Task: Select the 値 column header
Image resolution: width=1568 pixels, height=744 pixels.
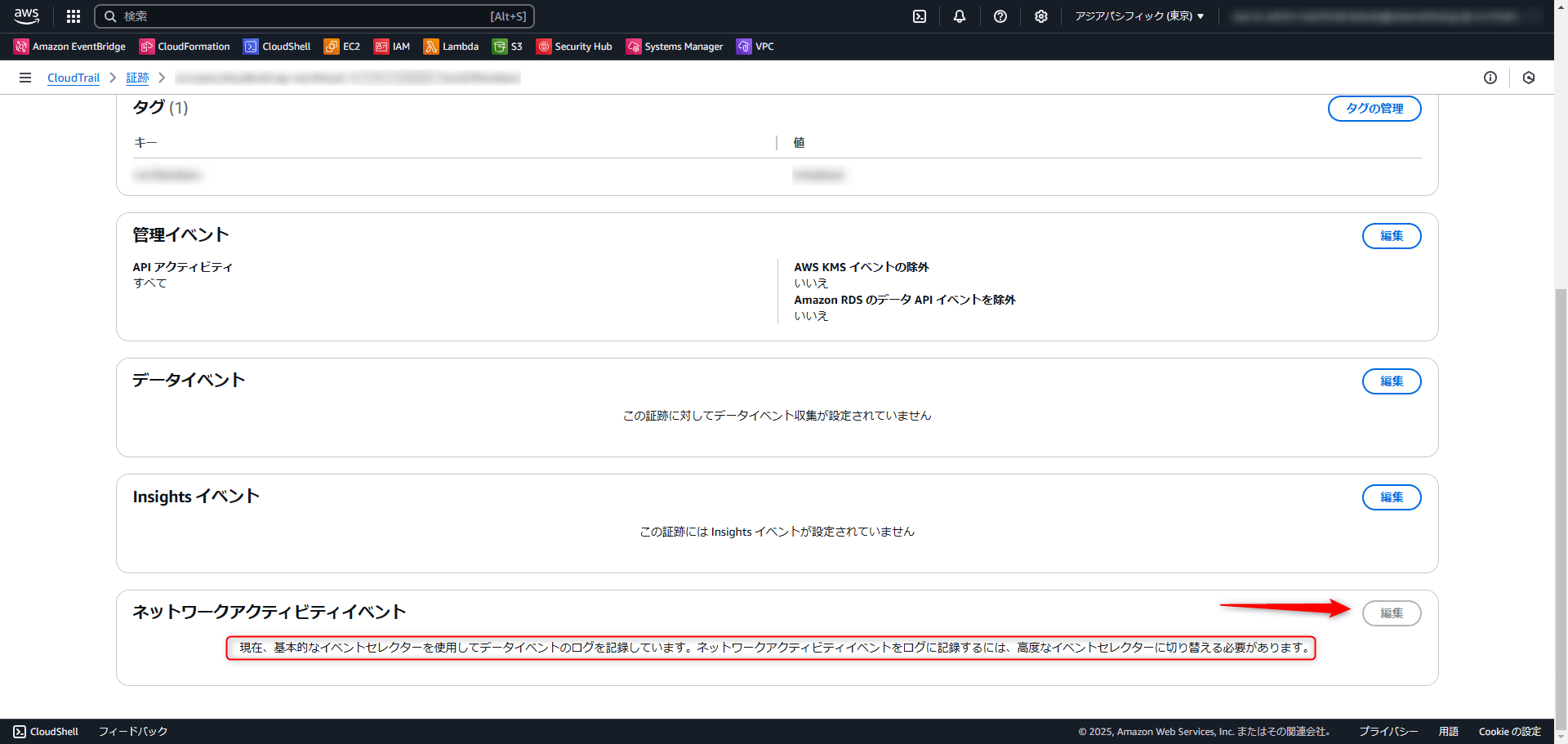Action: 800,143
